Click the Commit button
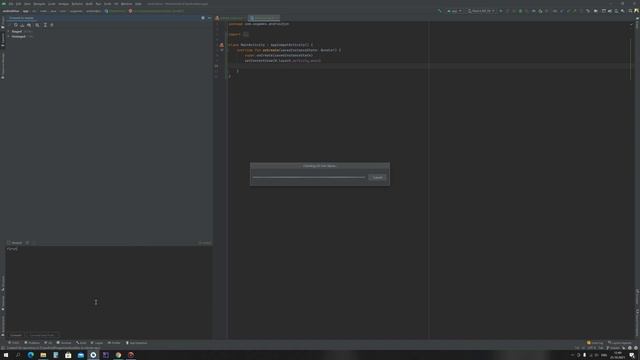Image resolution: width=640 pixels, height=360 pixels. click(x=16, y=335)
